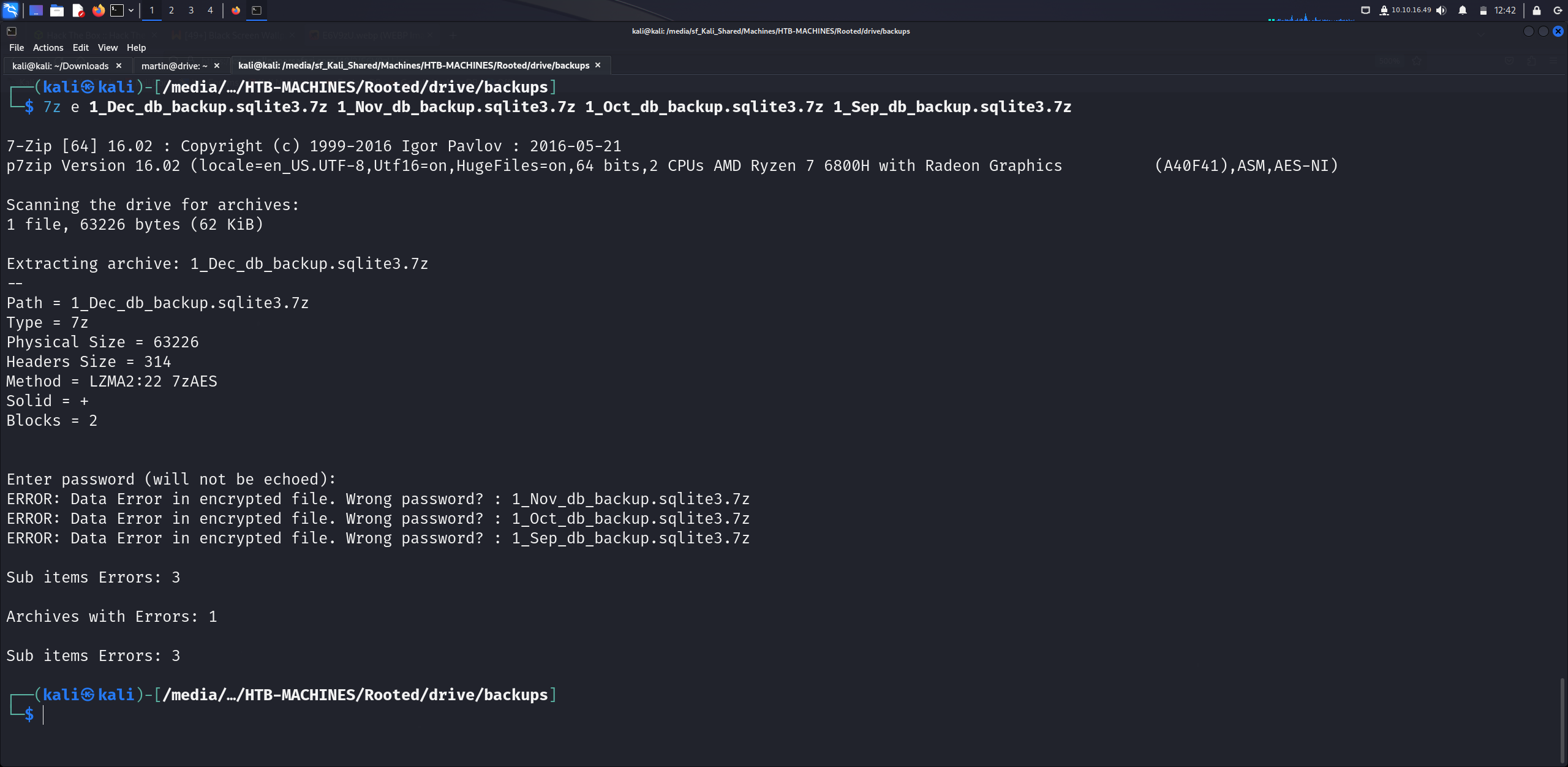Switch to martin@drive tab
The height and width of the screenshot is (767, 1568).
174,66
